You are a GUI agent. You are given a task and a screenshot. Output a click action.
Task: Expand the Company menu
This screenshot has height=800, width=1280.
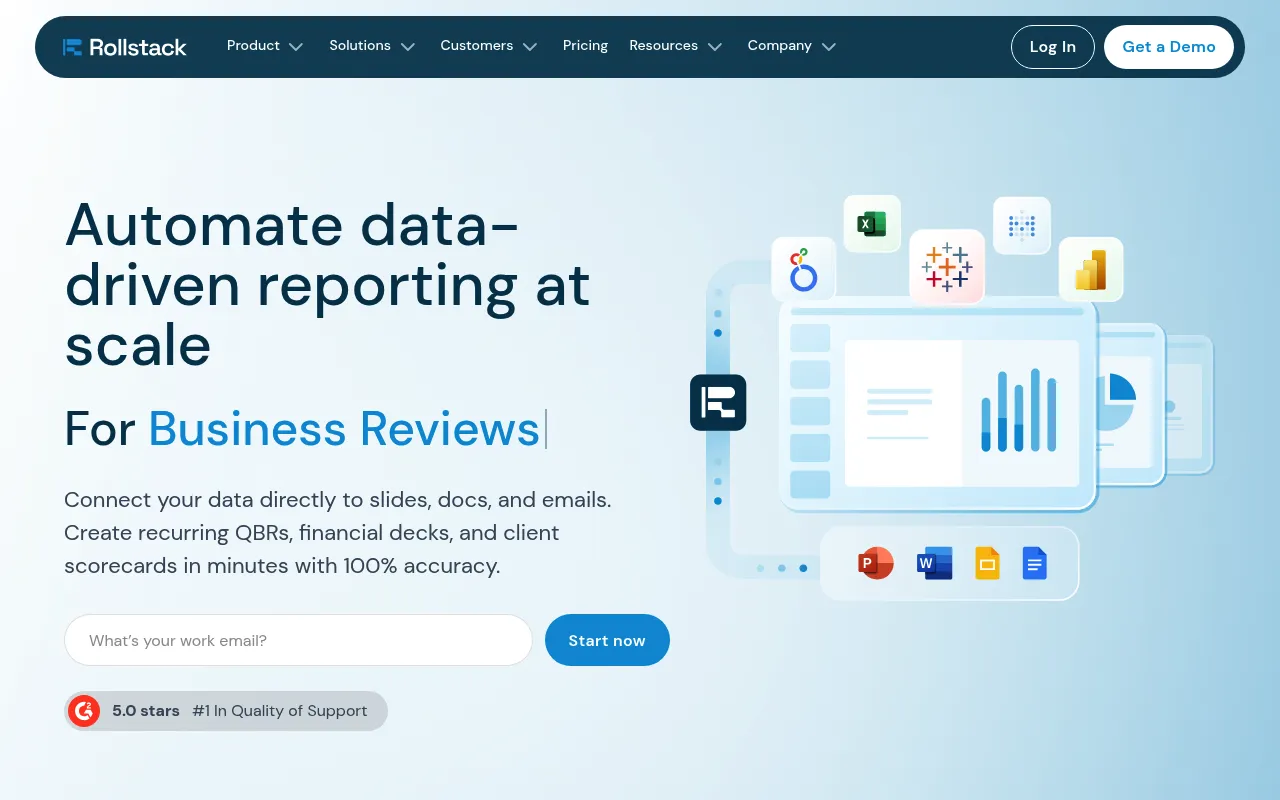792,46
